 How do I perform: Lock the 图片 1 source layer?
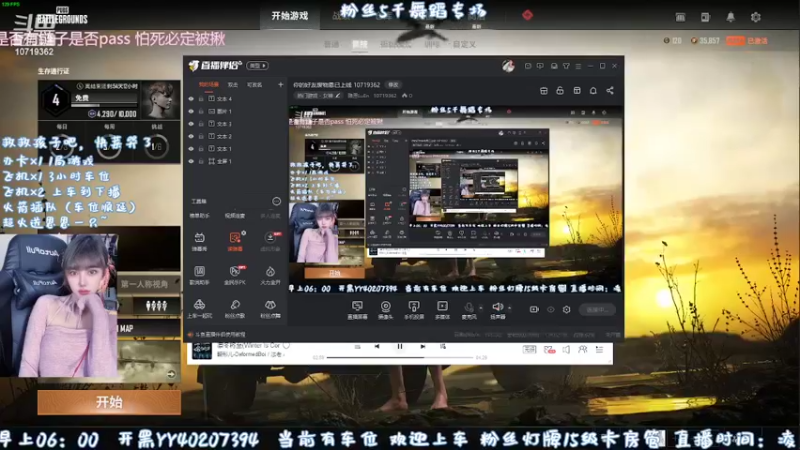point(201,111)
